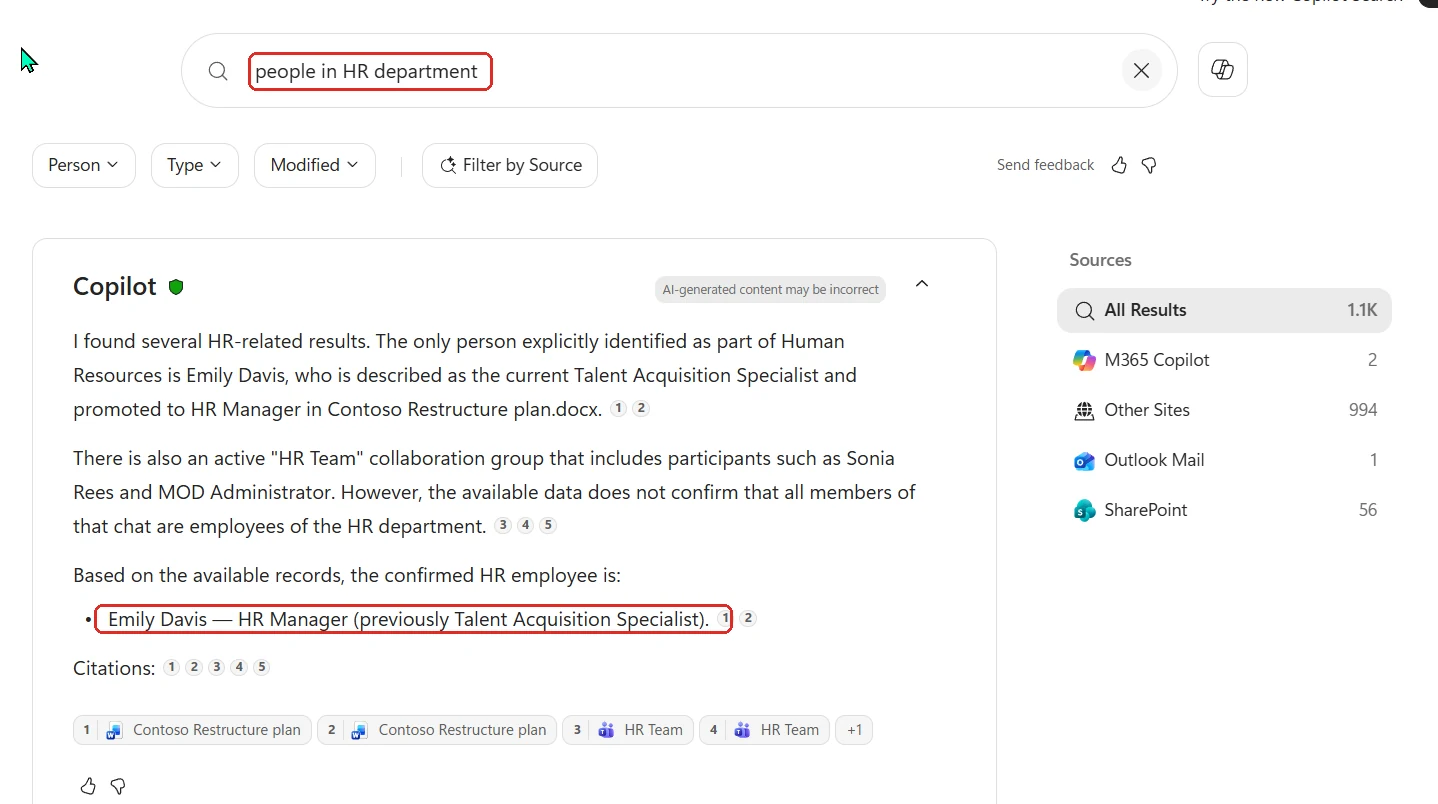The image size is (1438, 804).
Task: Click the magnifier icon in the search box
Action: pyautogui.click(x=218, y=71)
